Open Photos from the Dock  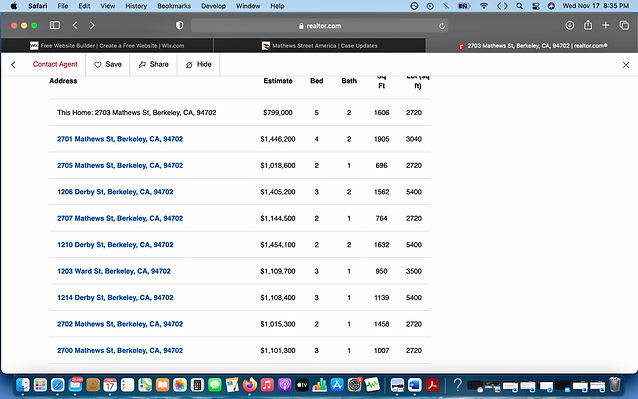click(x=179, y=385)
